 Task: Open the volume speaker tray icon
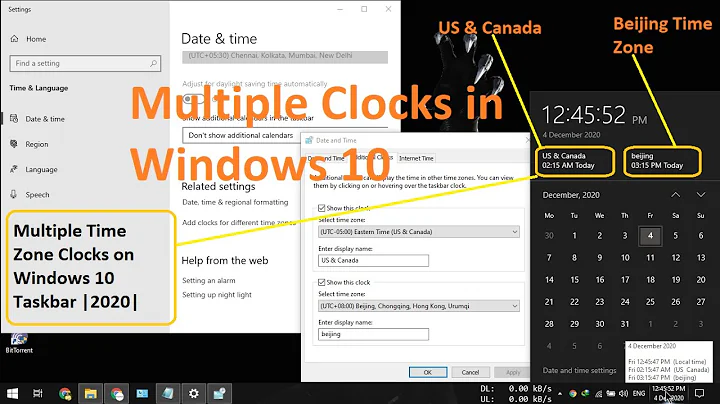pyautogui.click(x=624, y=393)
